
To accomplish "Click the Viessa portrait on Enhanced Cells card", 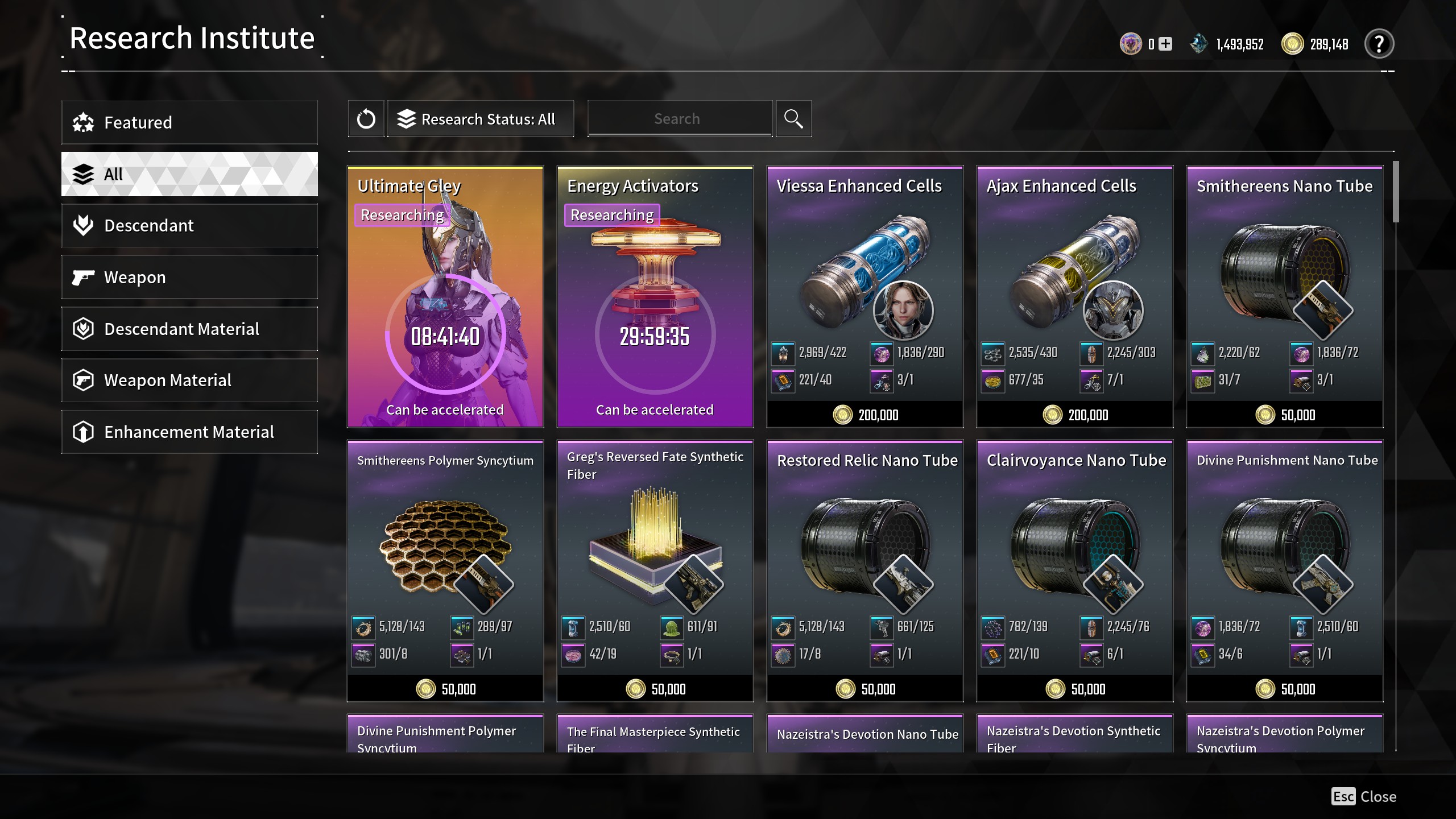I will pyautogui.click(x=903, y=310).
